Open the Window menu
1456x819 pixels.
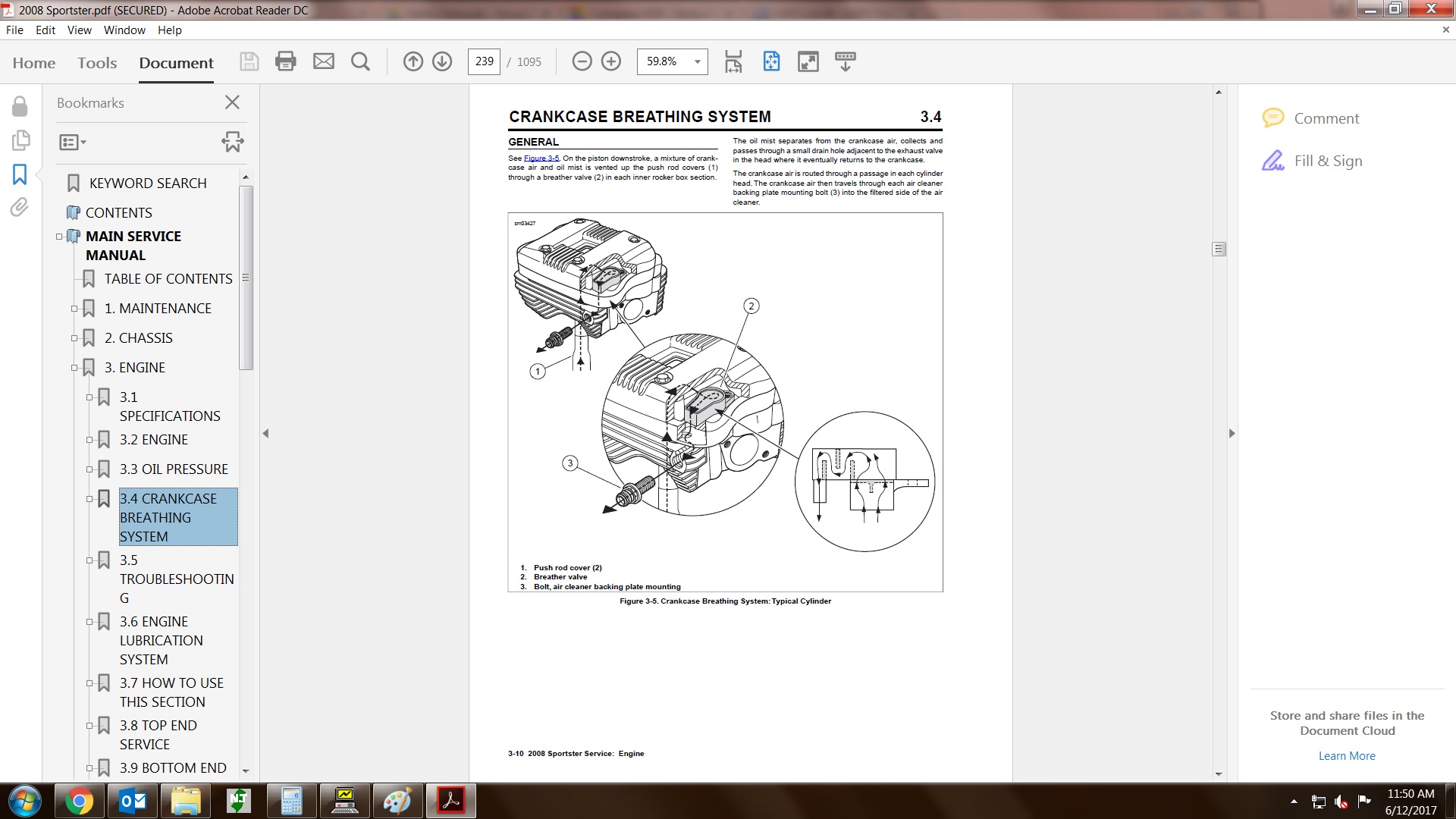point(124,30)
